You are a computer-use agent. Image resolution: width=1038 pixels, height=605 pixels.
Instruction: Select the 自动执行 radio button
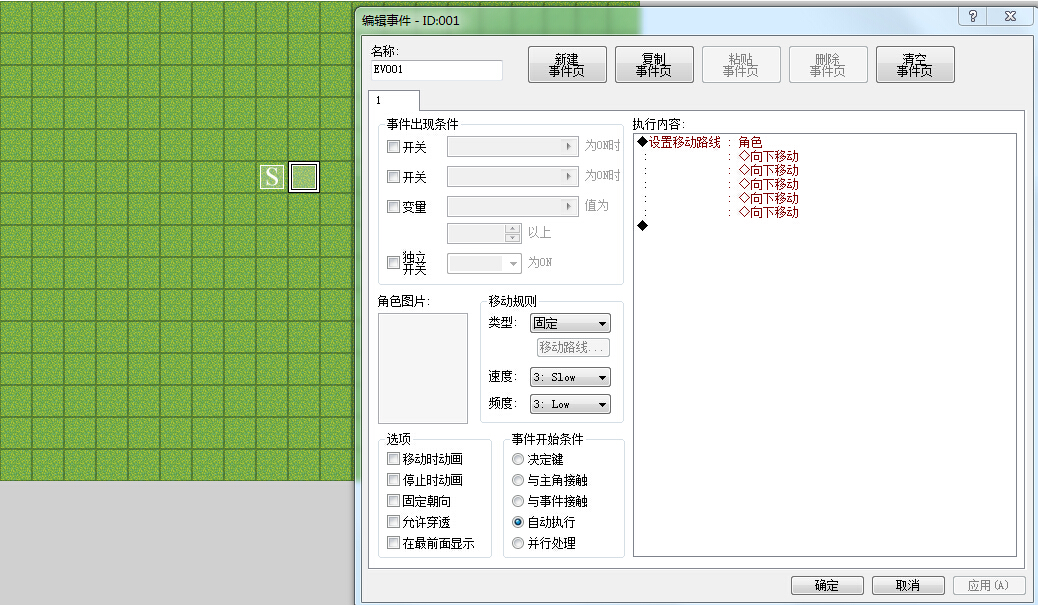click(518, 522)
